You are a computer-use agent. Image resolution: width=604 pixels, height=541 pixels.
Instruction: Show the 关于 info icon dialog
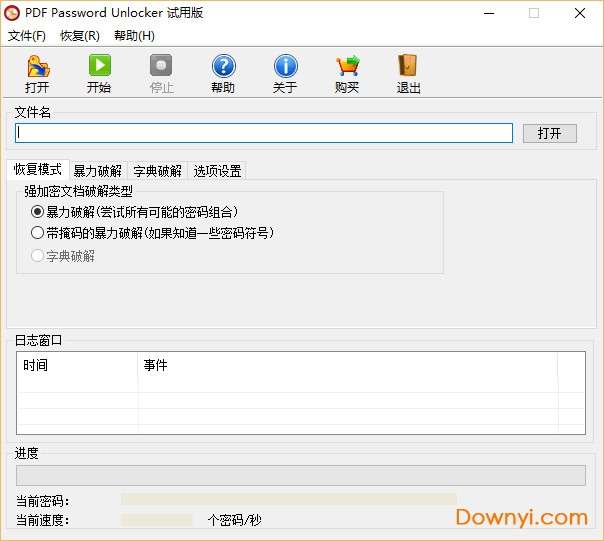click(285, 66)
